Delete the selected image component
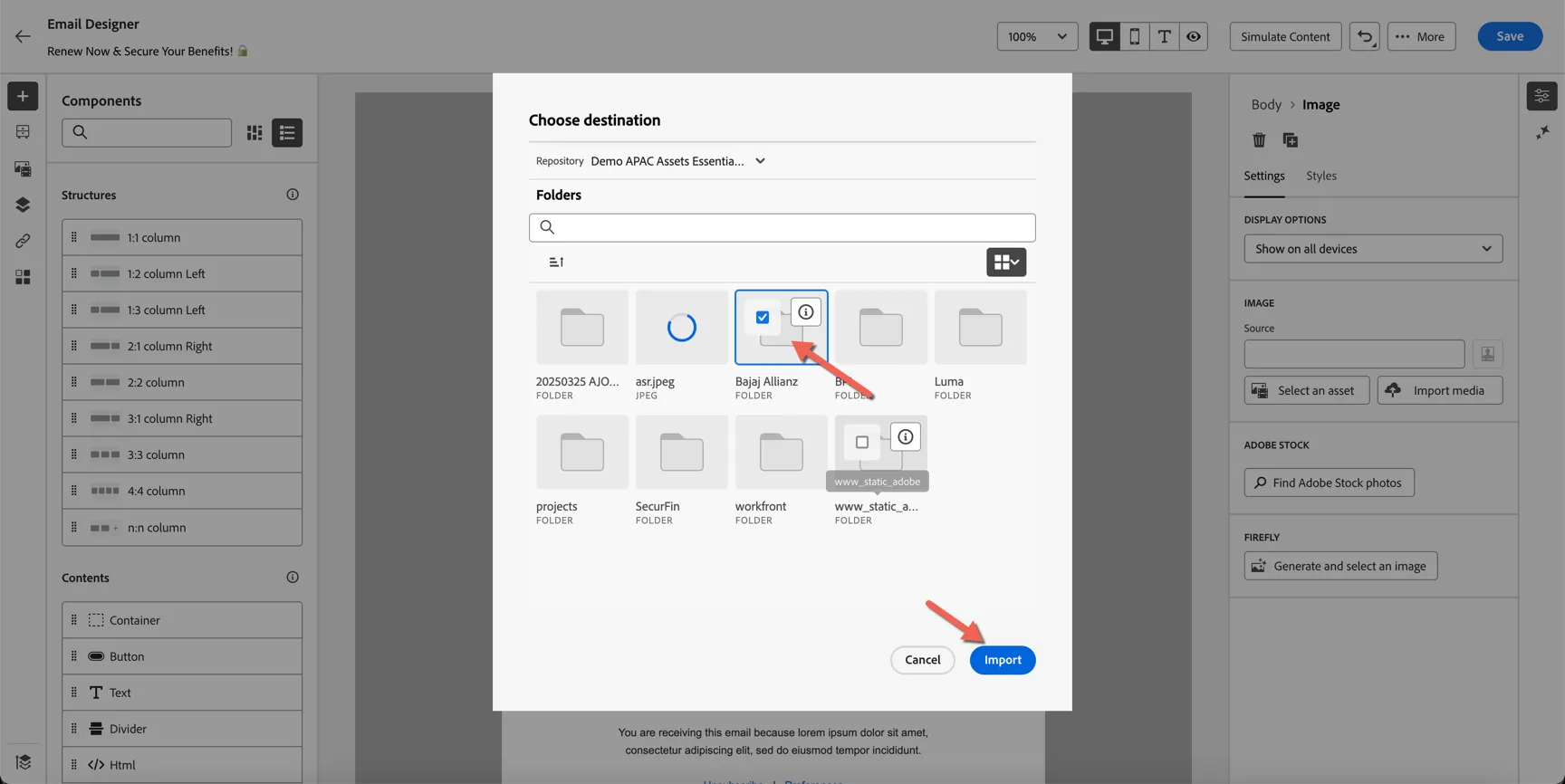 pyautogui.click(x=1259, y=140)
